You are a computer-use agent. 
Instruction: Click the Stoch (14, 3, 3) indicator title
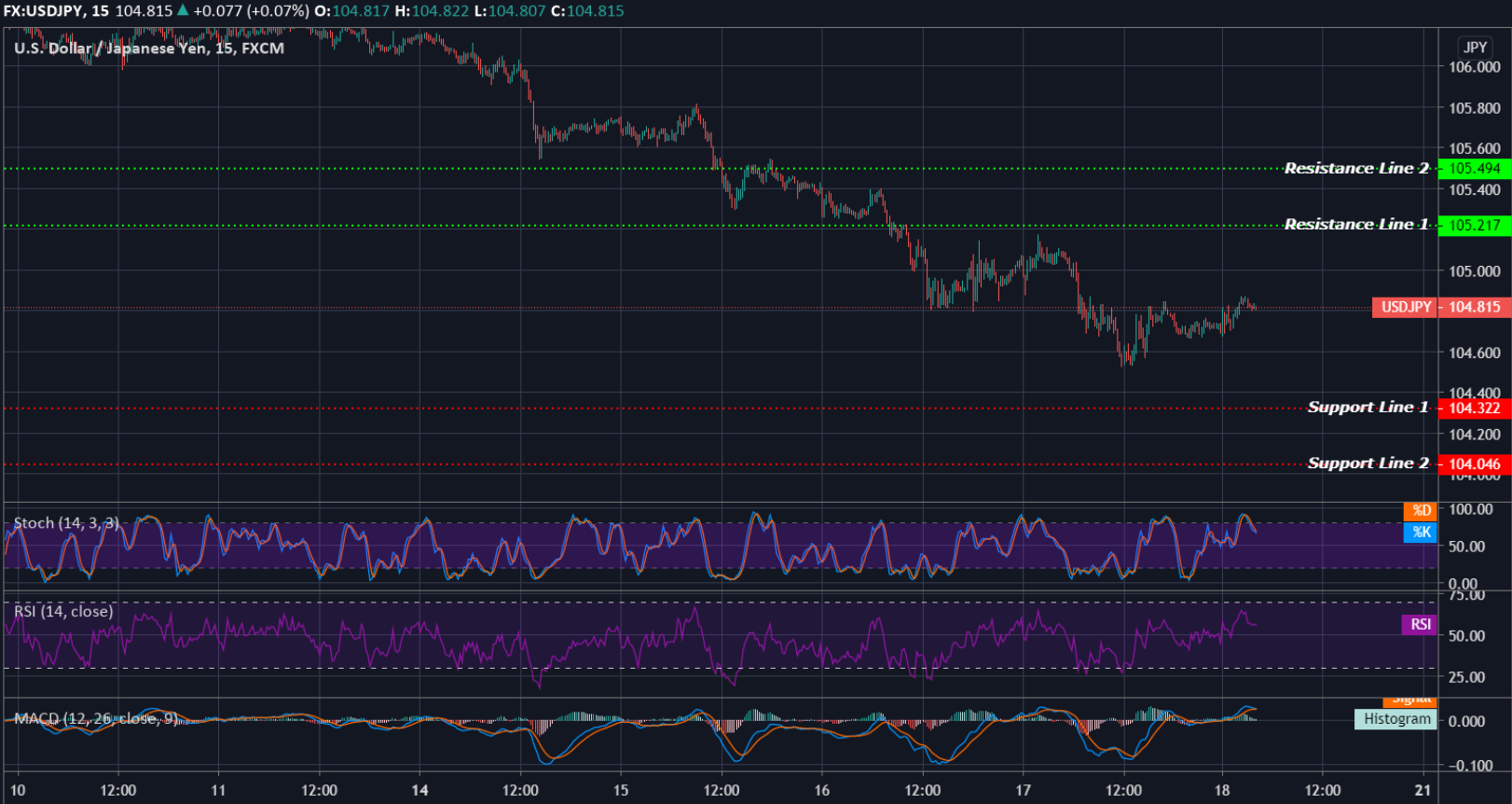[66, 523]
